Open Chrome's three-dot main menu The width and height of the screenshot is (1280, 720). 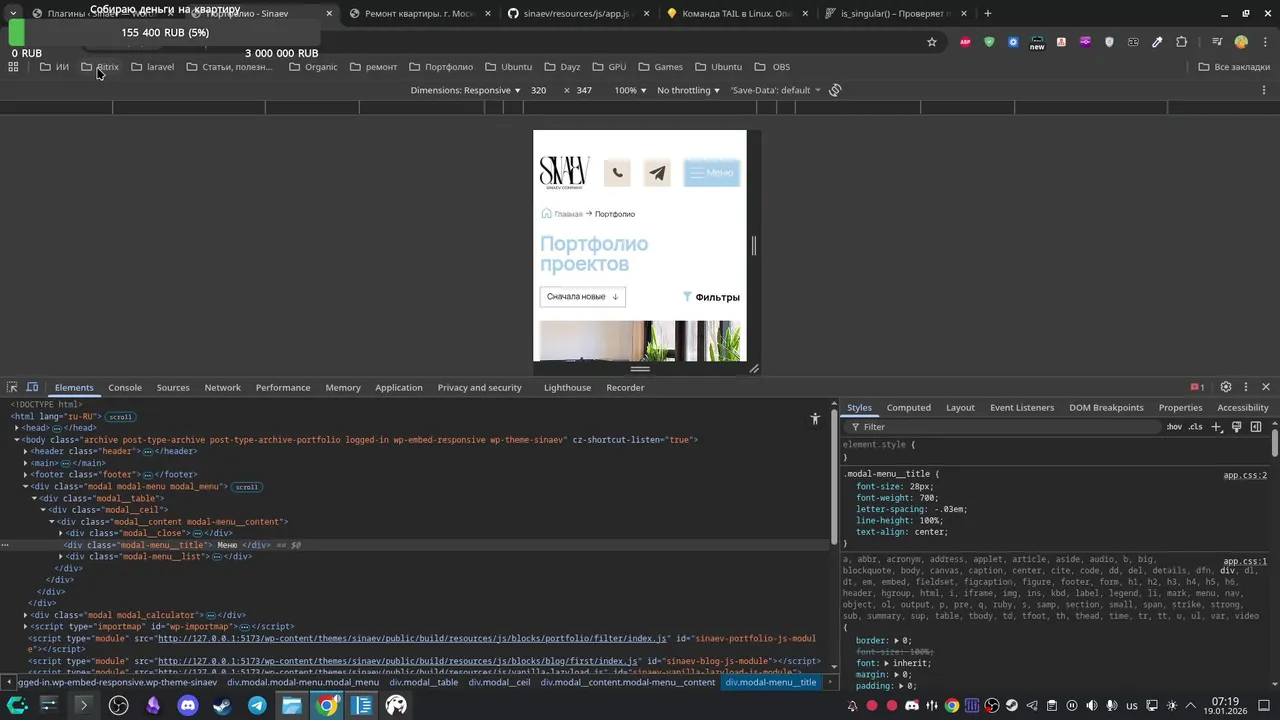click(x=1264, y=42)
